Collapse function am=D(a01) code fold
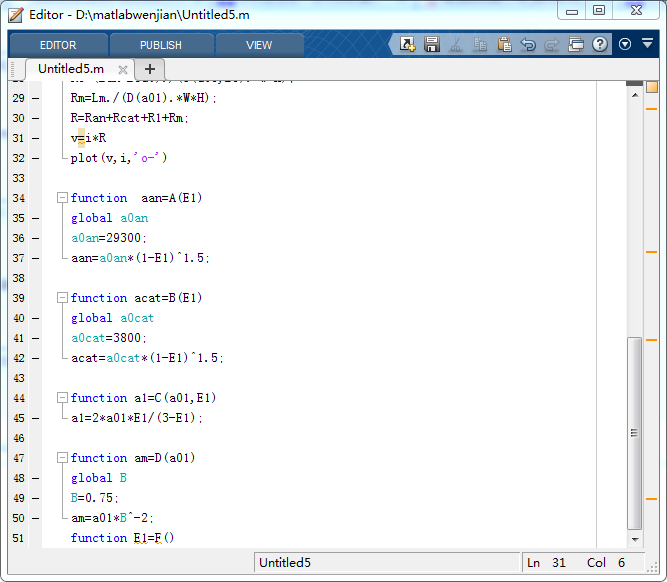The image size is (667, 582). 63,457
